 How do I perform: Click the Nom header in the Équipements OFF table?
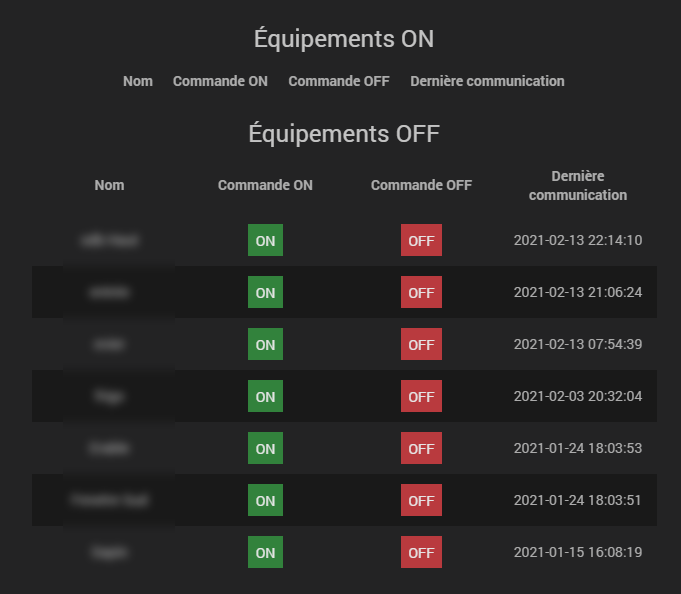[109, 185]
